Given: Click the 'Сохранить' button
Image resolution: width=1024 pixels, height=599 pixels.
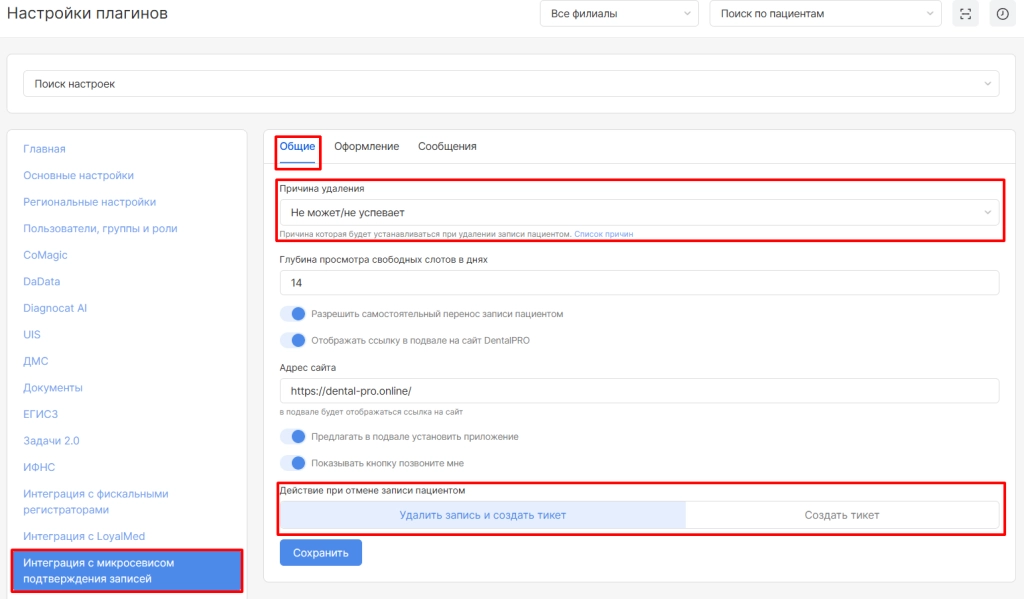Looking at the screenshot, I should (320, 553).
